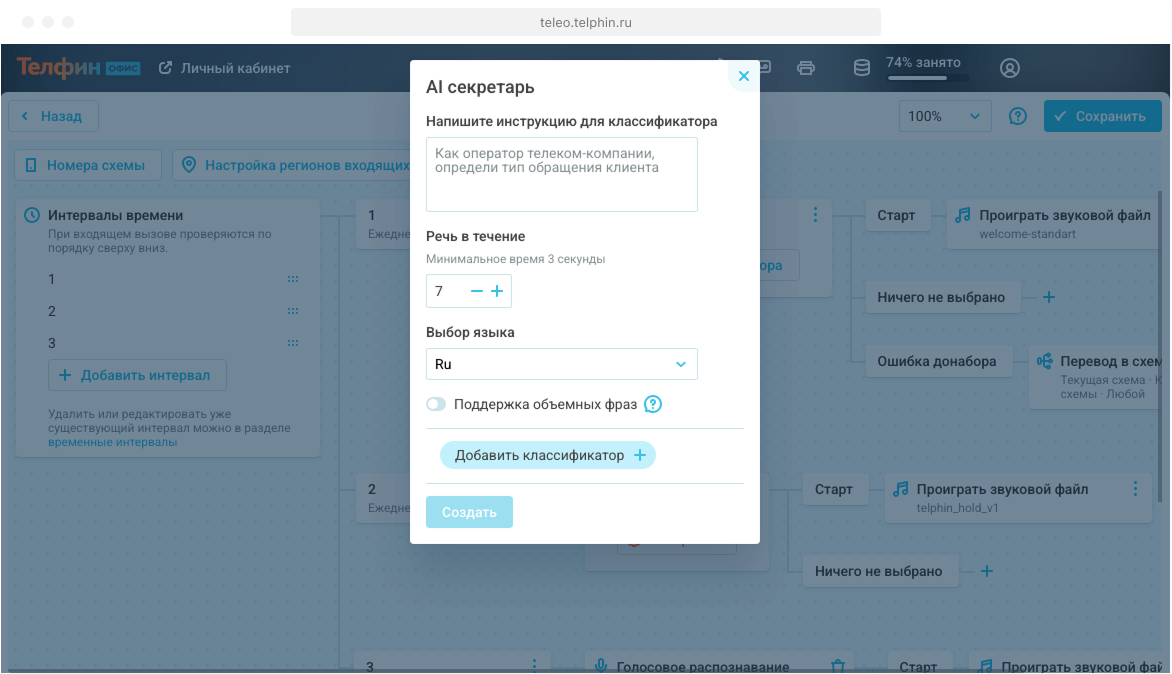Click the database storage icon
Screen dimensions: 1172x674
click(x=861, y=68)
